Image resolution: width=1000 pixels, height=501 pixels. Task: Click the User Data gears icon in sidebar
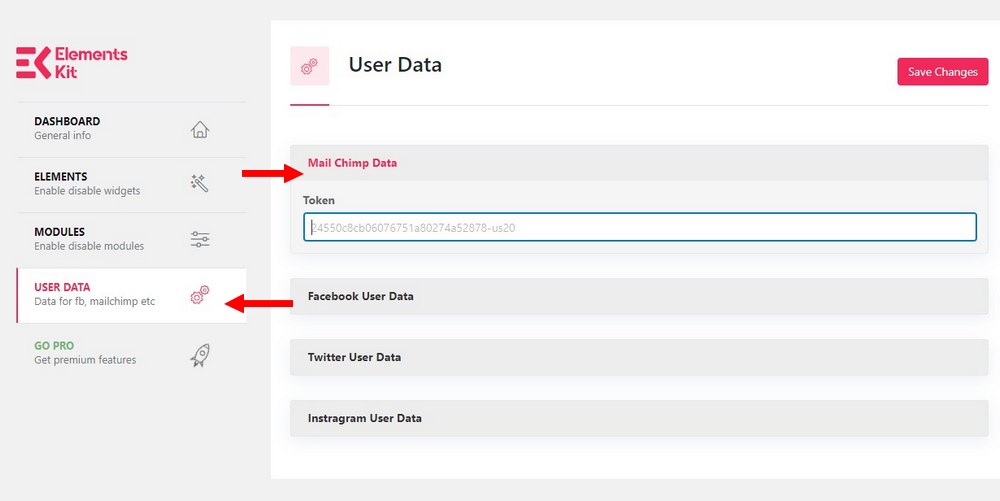click(x=200, y=295)
